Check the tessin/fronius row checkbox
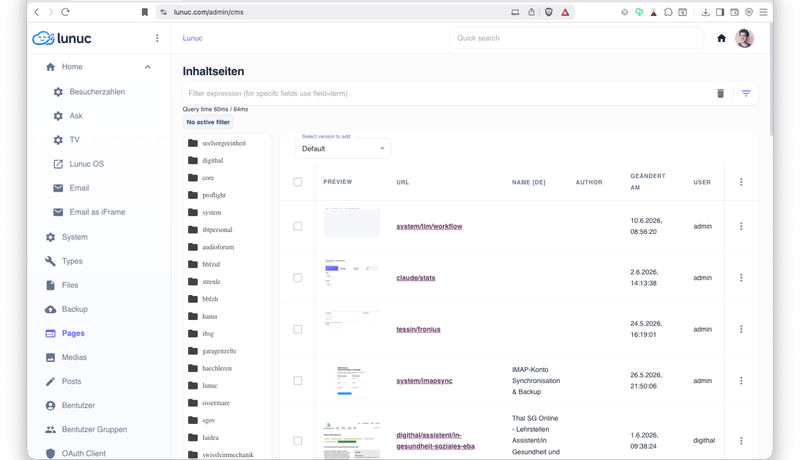Viewport: 800px width, 460px height. click(x=298, y=329)
